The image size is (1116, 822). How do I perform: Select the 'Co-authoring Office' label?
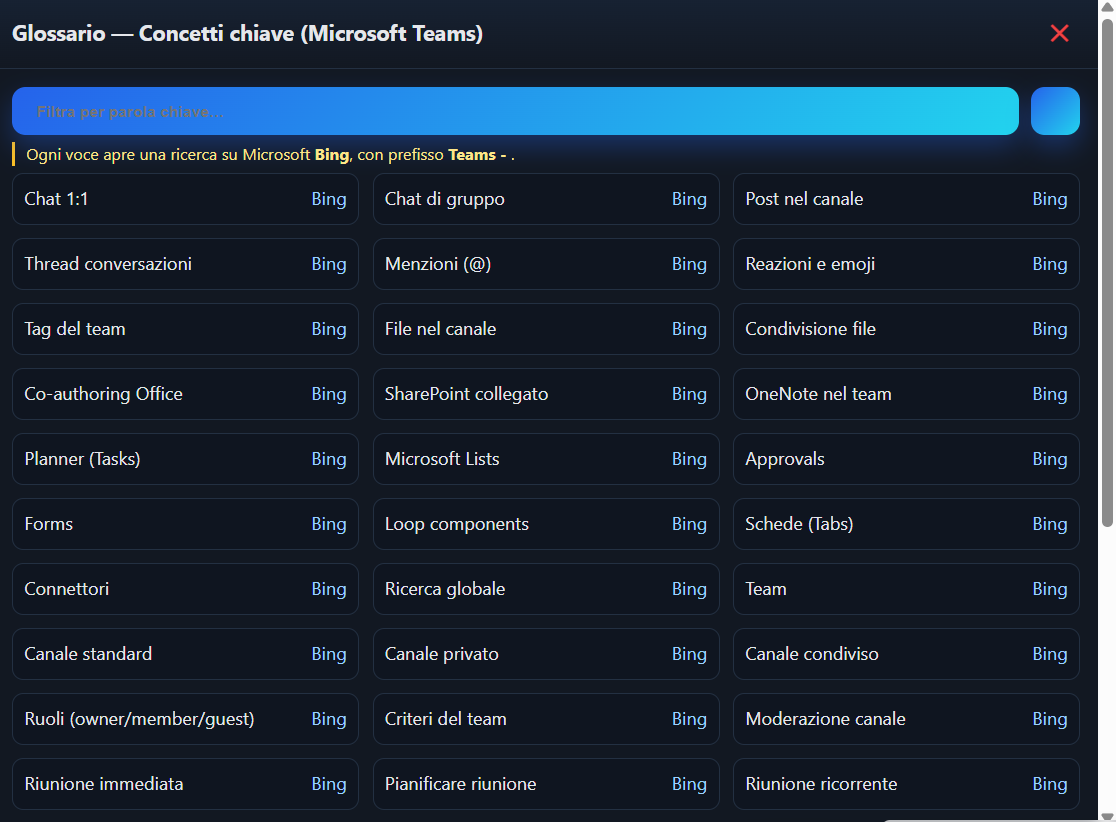[x=103, y=394]
